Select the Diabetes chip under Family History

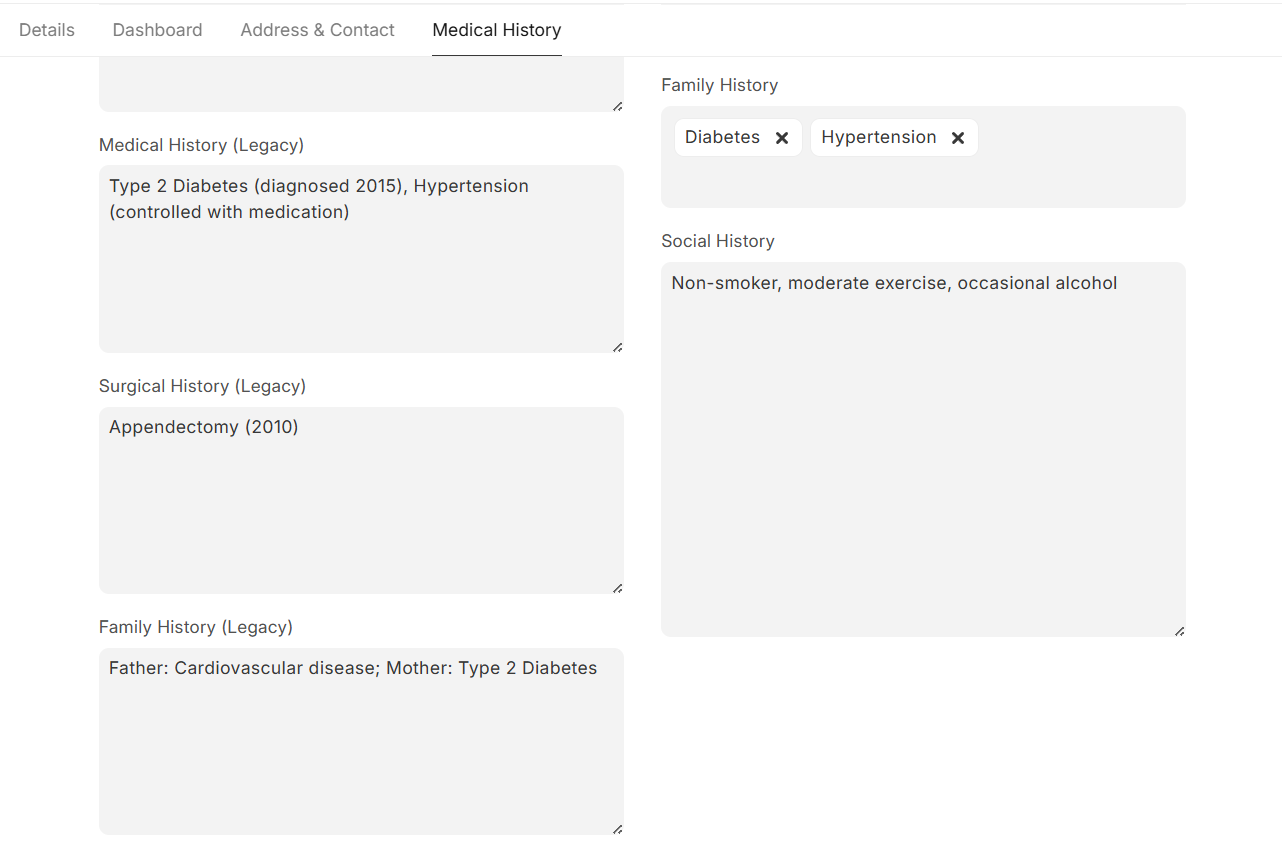click(722, 137)
